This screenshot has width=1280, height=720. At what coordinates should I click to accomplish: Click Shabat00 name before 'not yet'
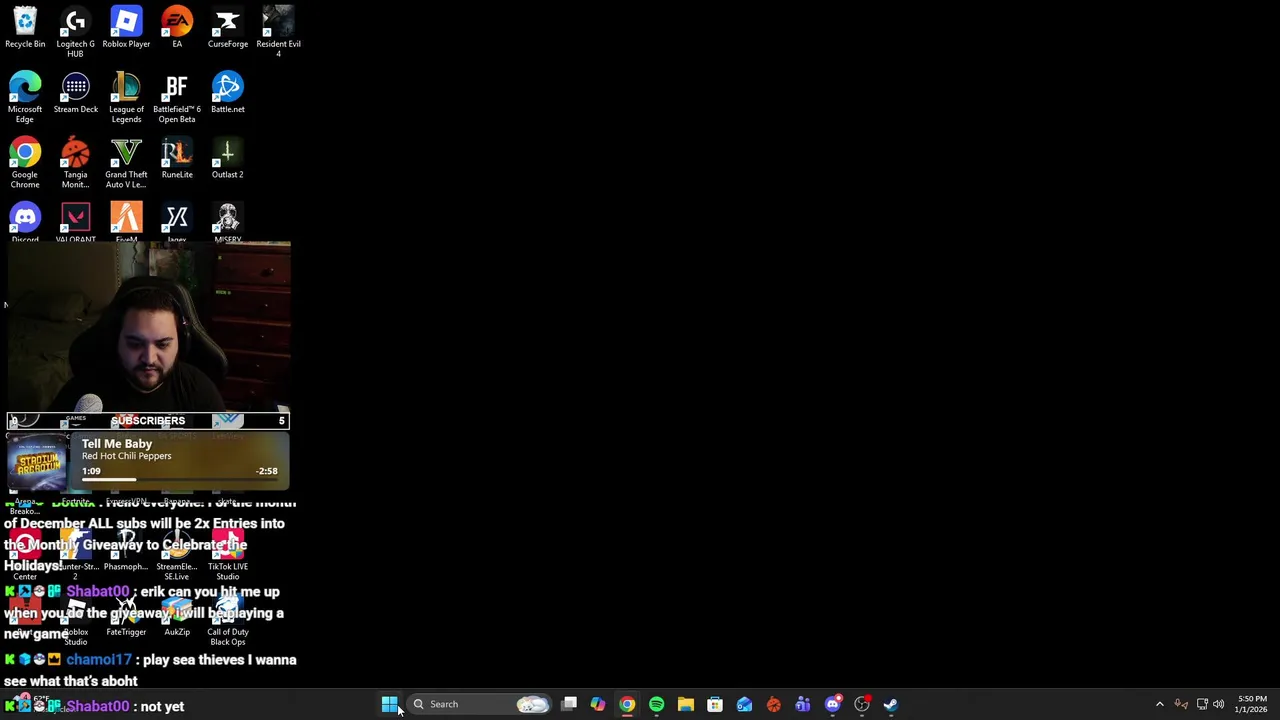[x=97, y=706]
